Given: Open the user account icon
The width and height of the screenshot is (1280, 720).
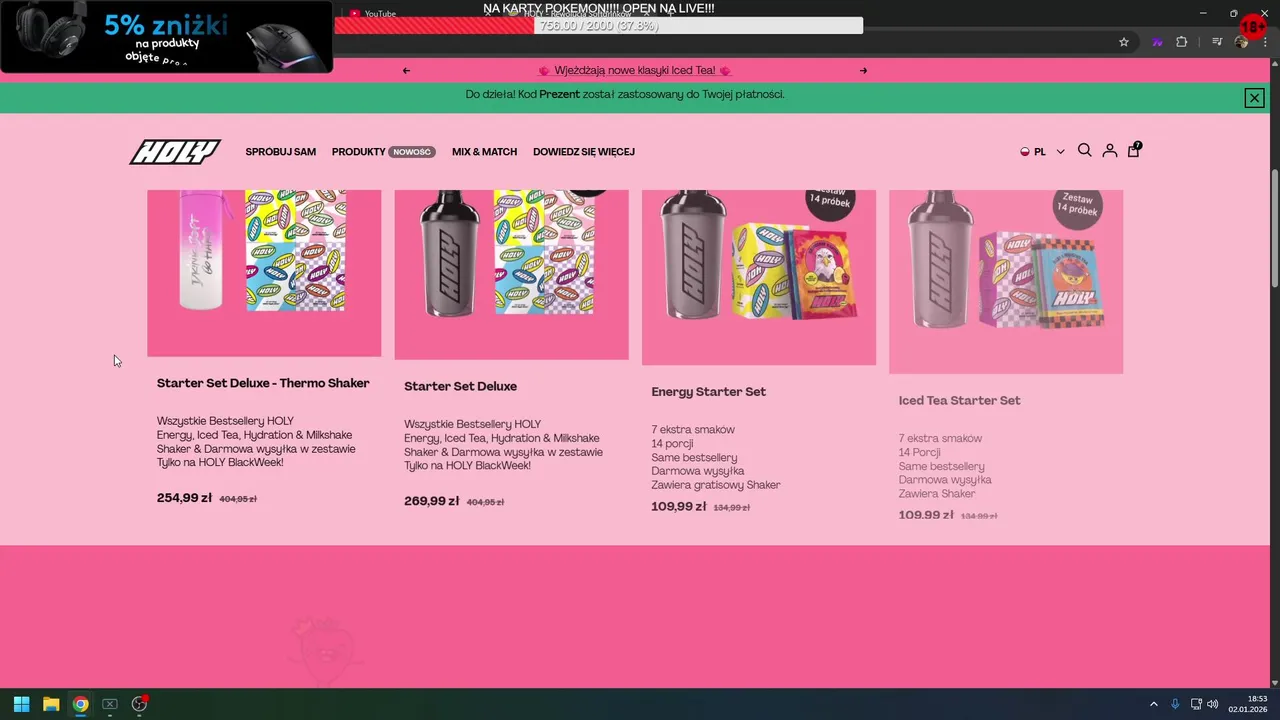Looking at the screenshot, I should pyautogui.click(x=1110, y=151).
